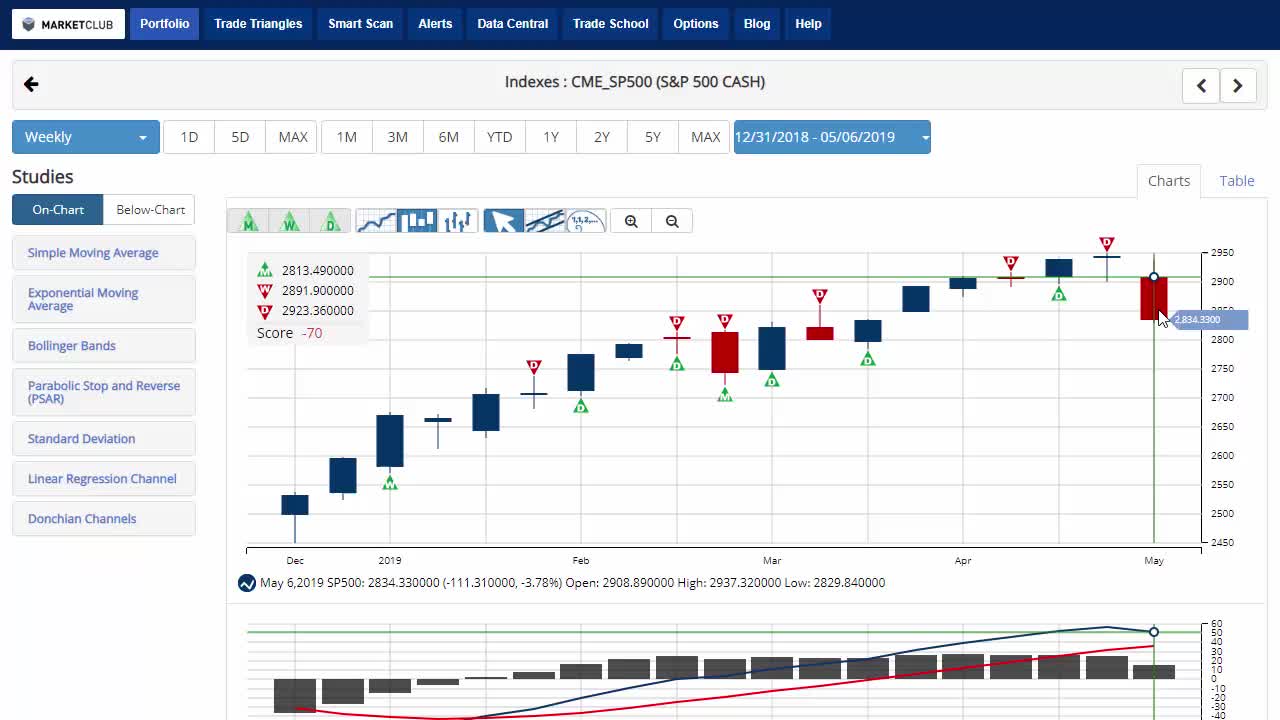Add Bollinger Bands study

(x=104, y=346)
